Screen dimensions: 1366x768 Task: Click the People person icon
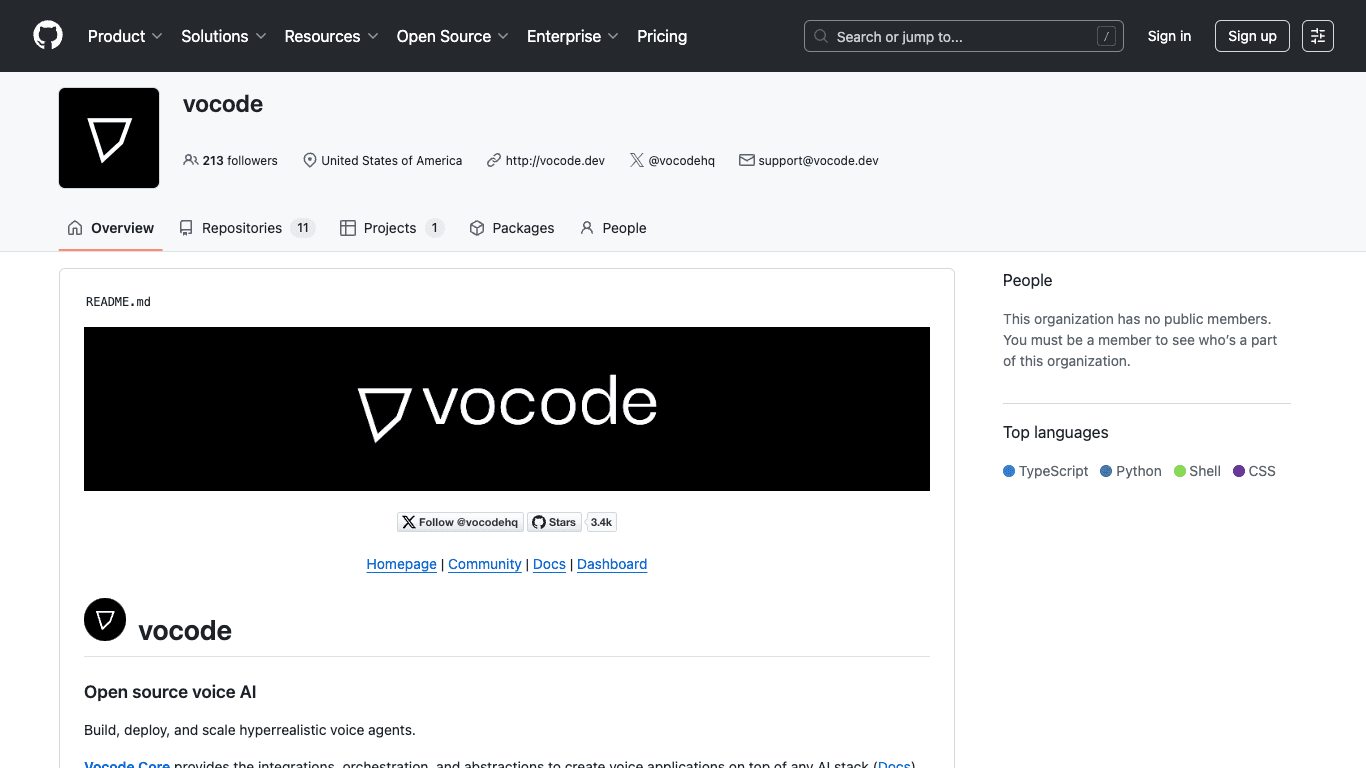click(587, 228)
